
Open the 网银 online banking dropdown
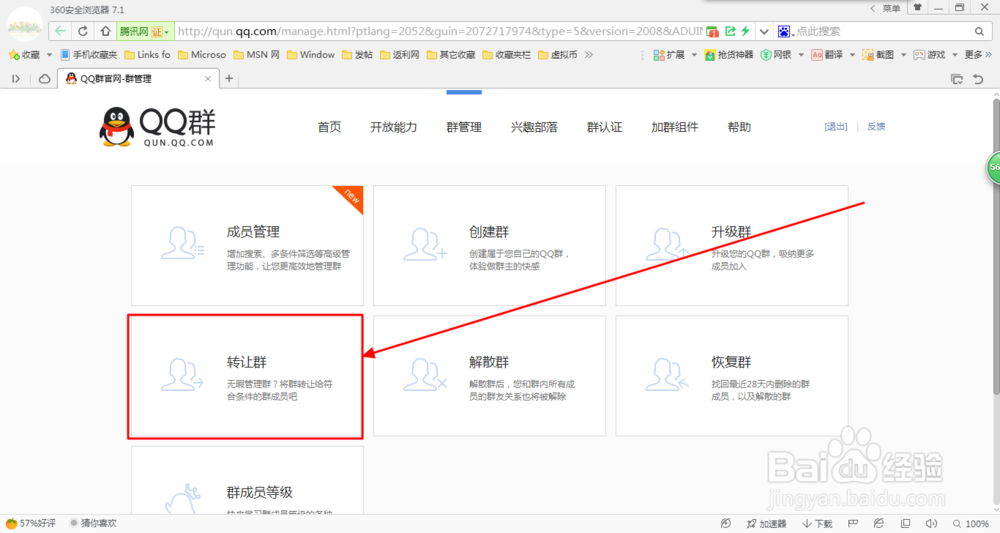(783, 55)
